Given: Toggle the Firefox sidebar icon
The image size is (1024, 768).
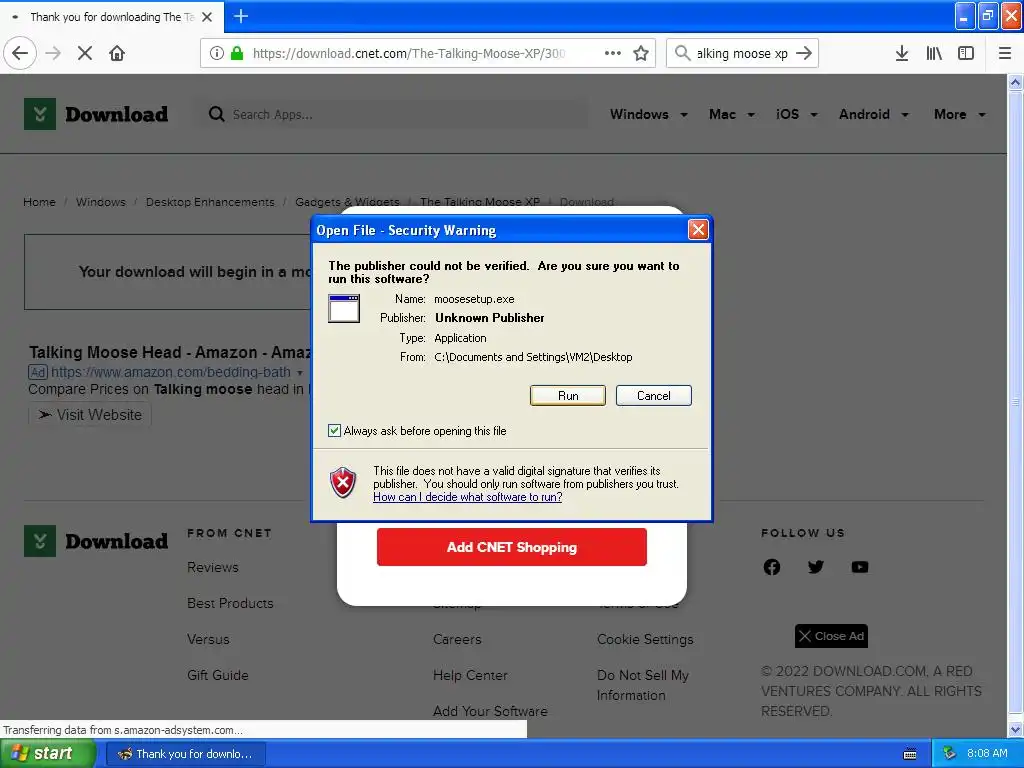Looking at the screenshot, I should (966, 53).
